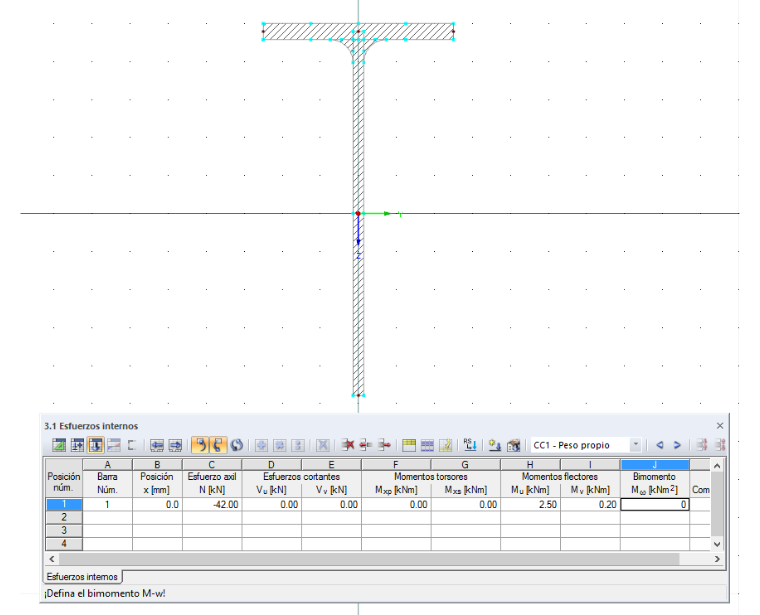Click column header A
Image resolution: width=760 pixels, height=615 pixels.
[107, 465]
